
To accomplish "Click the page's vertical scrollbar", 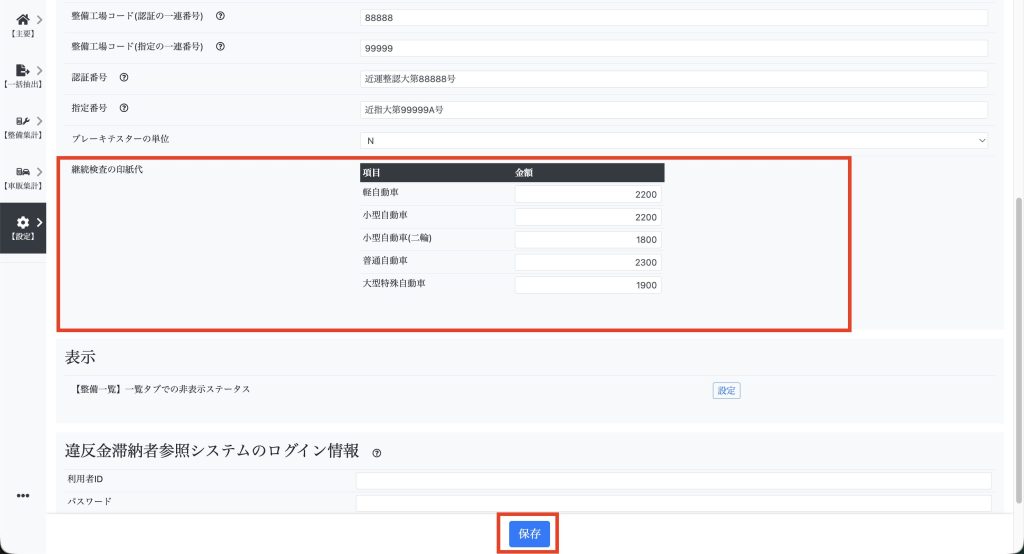I will (1018, 300).
